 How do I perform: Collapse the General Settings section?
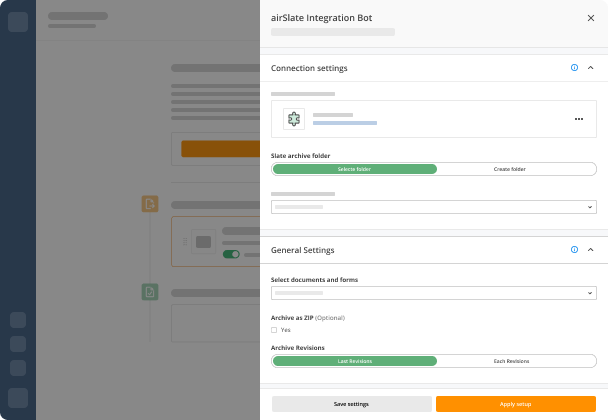click(590, 249)
